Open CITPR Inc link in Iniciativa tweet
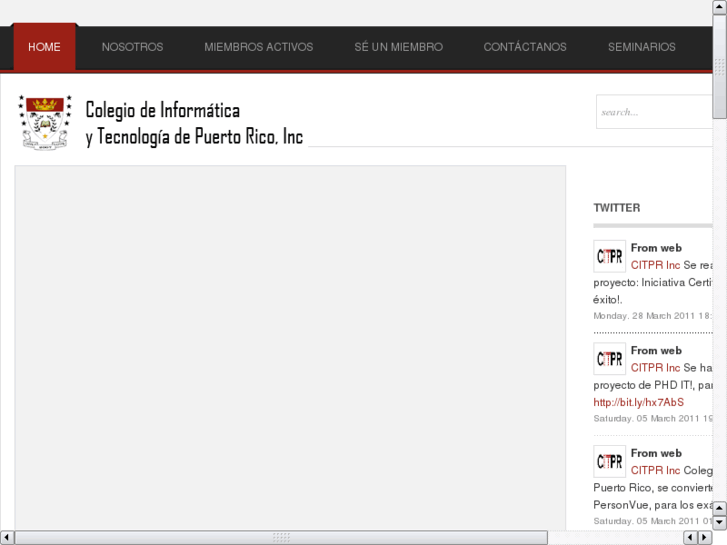Viewport: 727px width, 545px height. [655, 265]
